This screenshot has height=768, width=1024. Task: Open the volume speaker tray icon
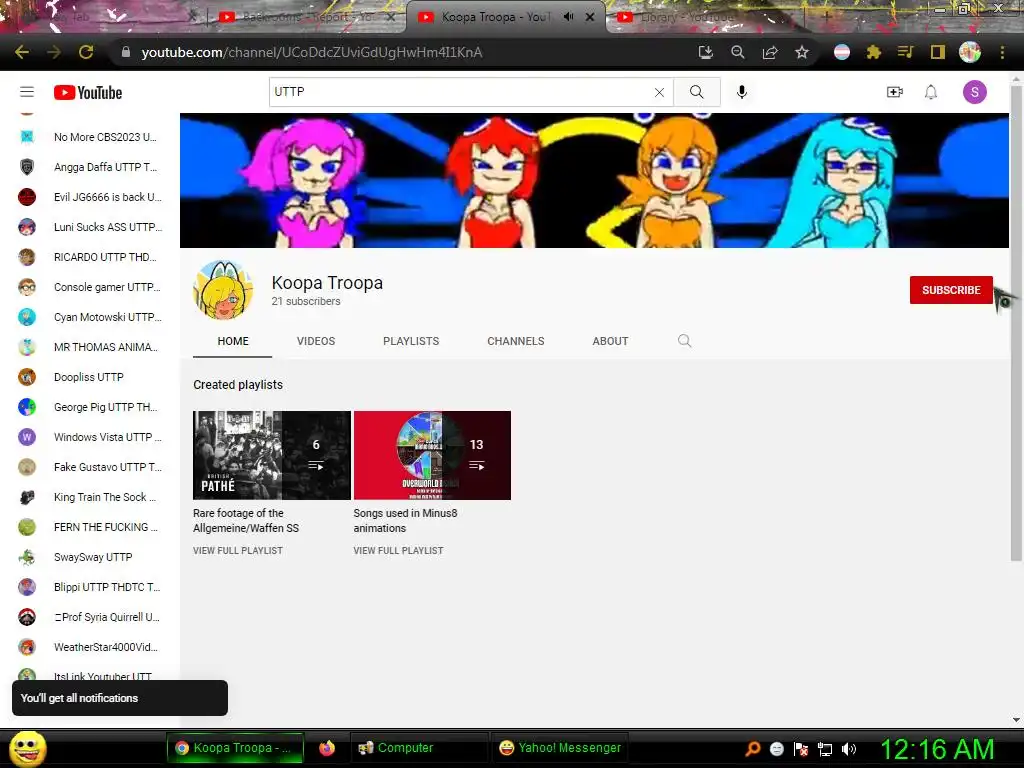[x=849, y=749]
